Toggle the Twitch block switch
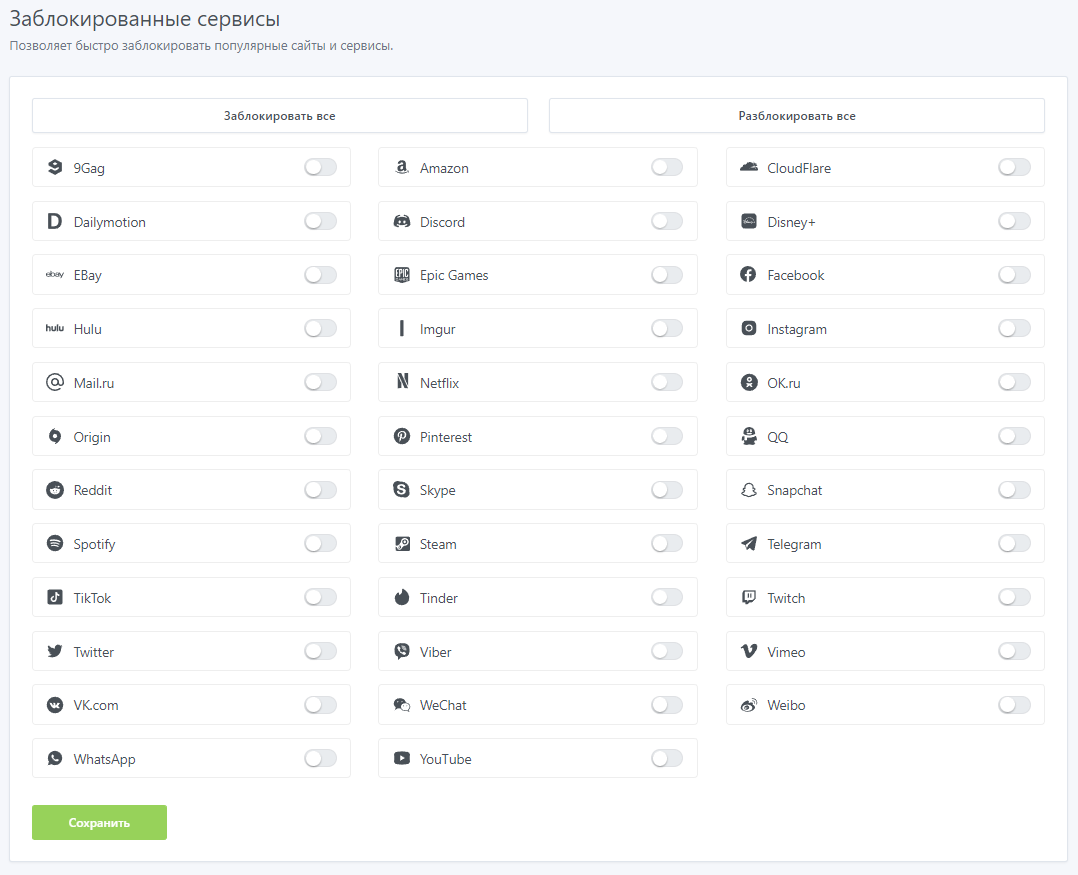The width and height of the screenshot is (1078, 875). point(1015,597)
